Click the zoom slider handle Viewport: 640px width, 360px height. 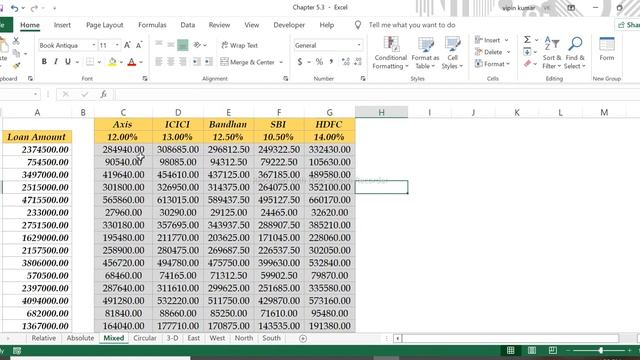(x=600, y=350)
